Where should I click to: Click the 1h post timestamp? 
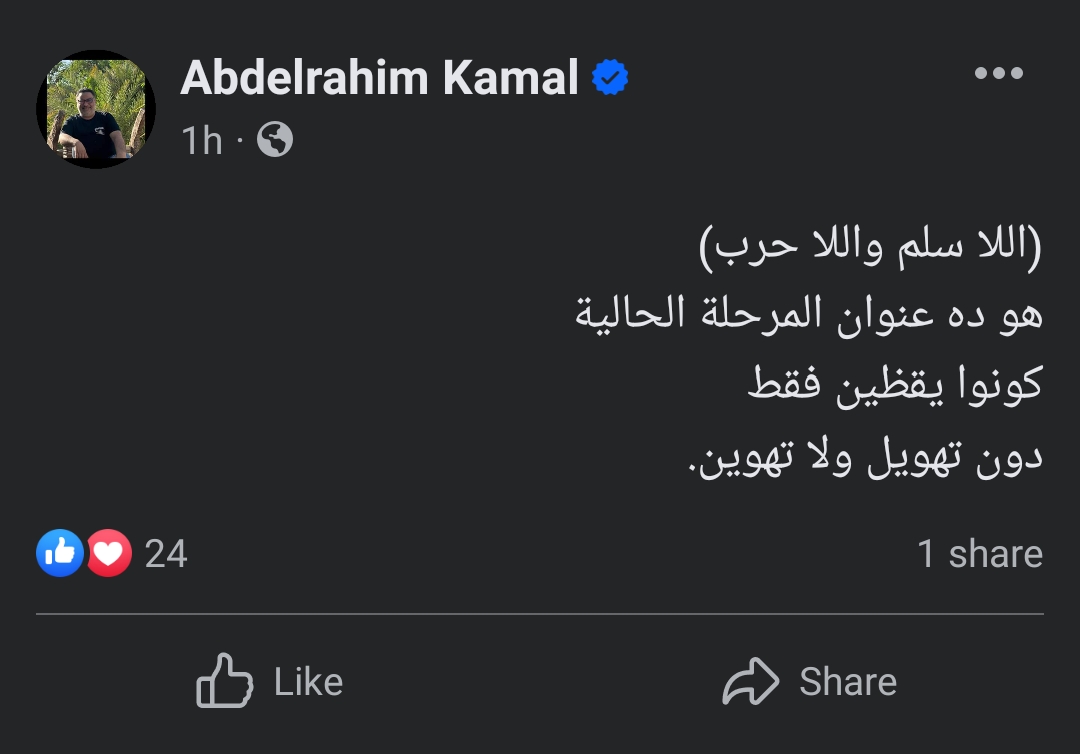[x=202, y=141]
